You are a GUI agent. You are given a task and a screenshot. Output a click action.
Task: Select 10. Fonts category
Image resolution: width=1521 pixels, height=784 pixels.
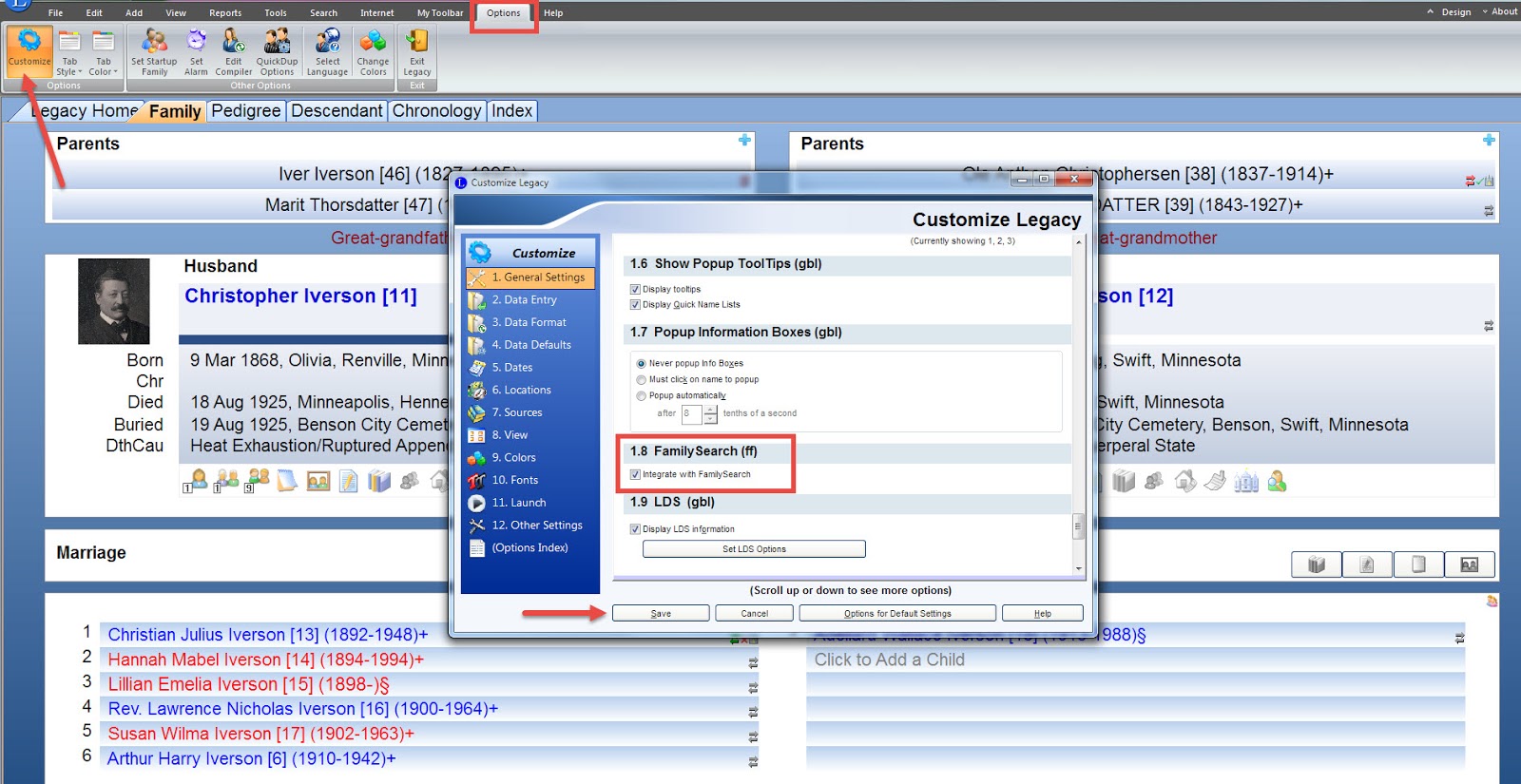[530, 481]
